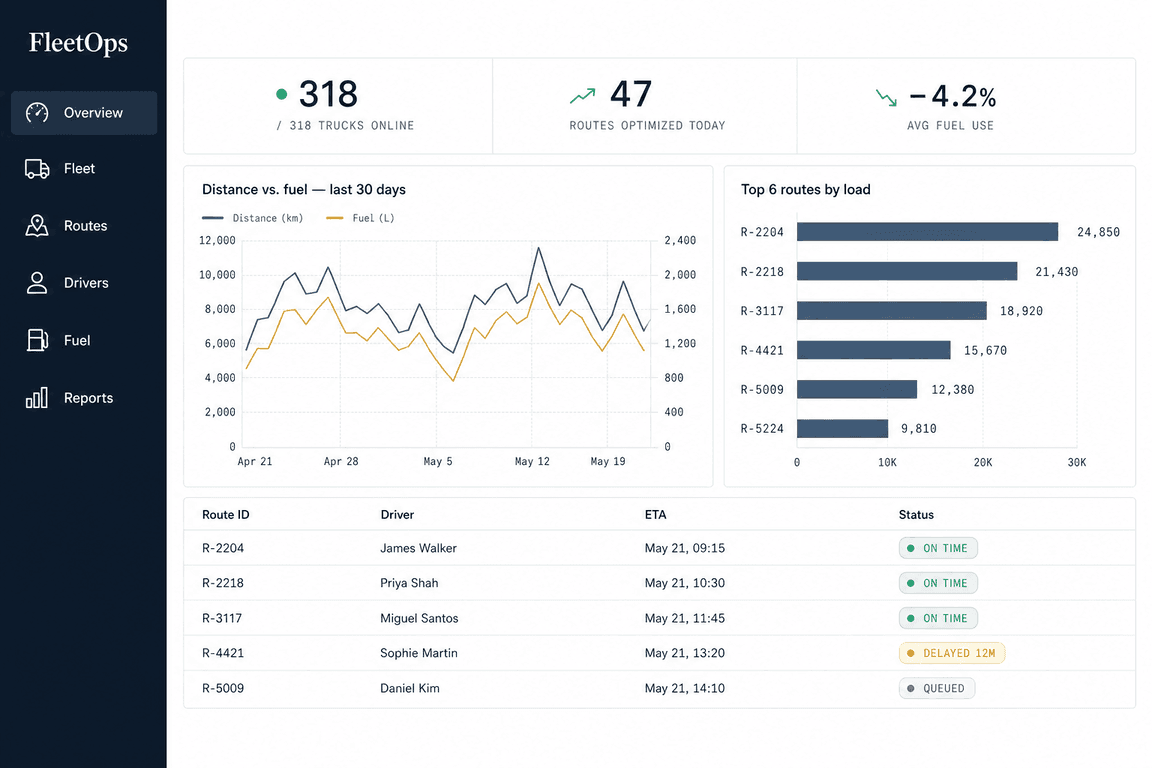
Task: Click ON TIME badge for Priya Shah
Action: [938, 583]
